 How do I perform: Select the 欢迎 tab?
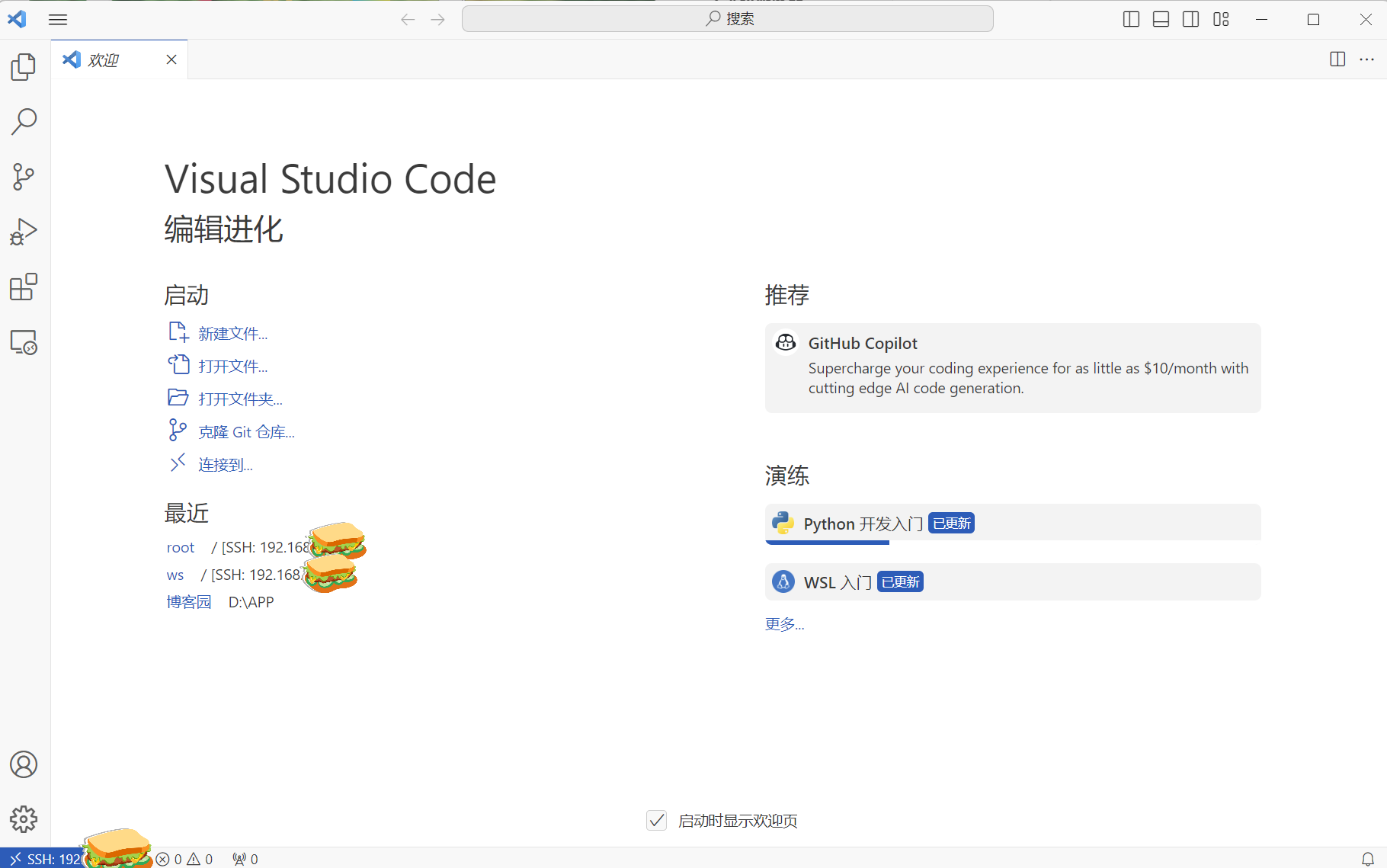click(119, 59)
